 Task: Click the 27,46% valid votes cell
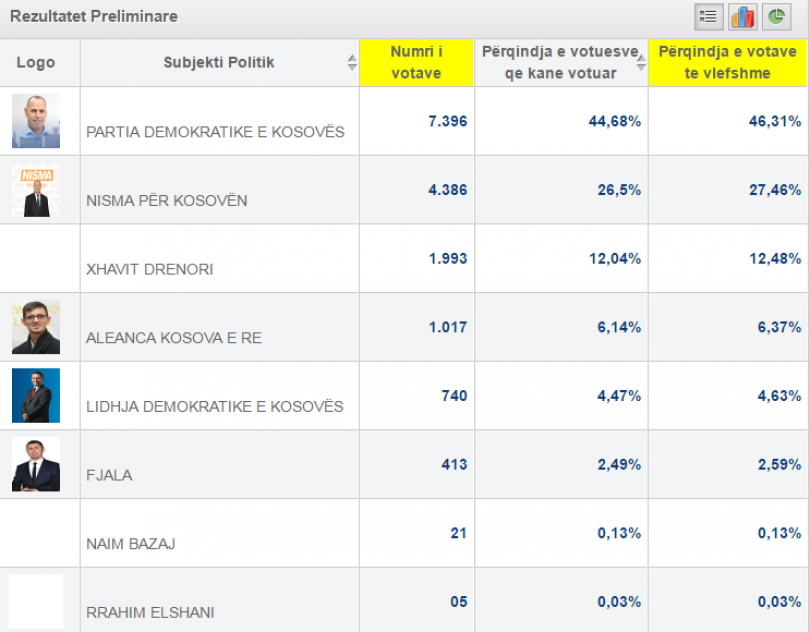[775, 190]
